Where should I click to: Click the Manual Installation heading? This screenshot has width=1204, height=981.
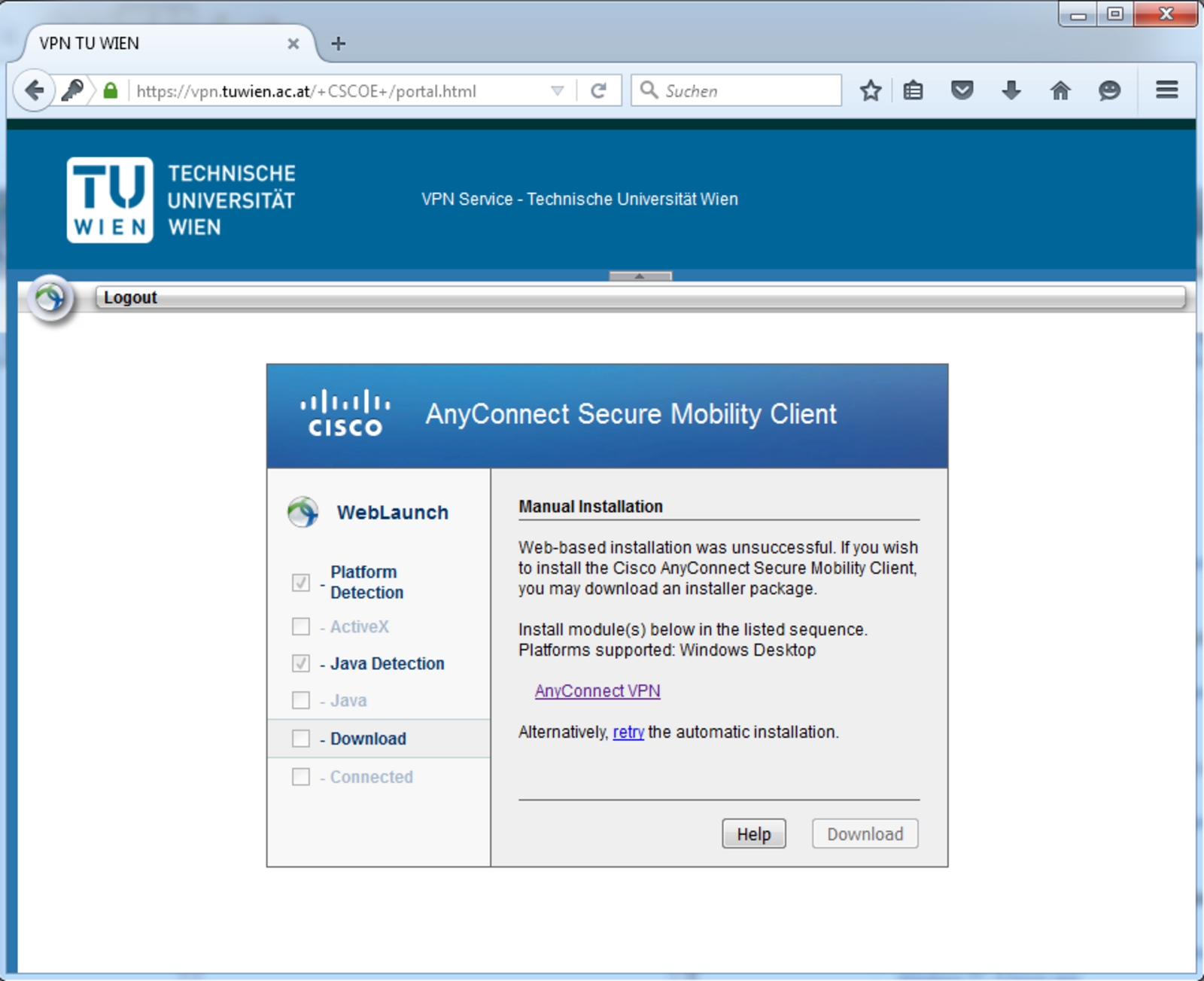591,507
